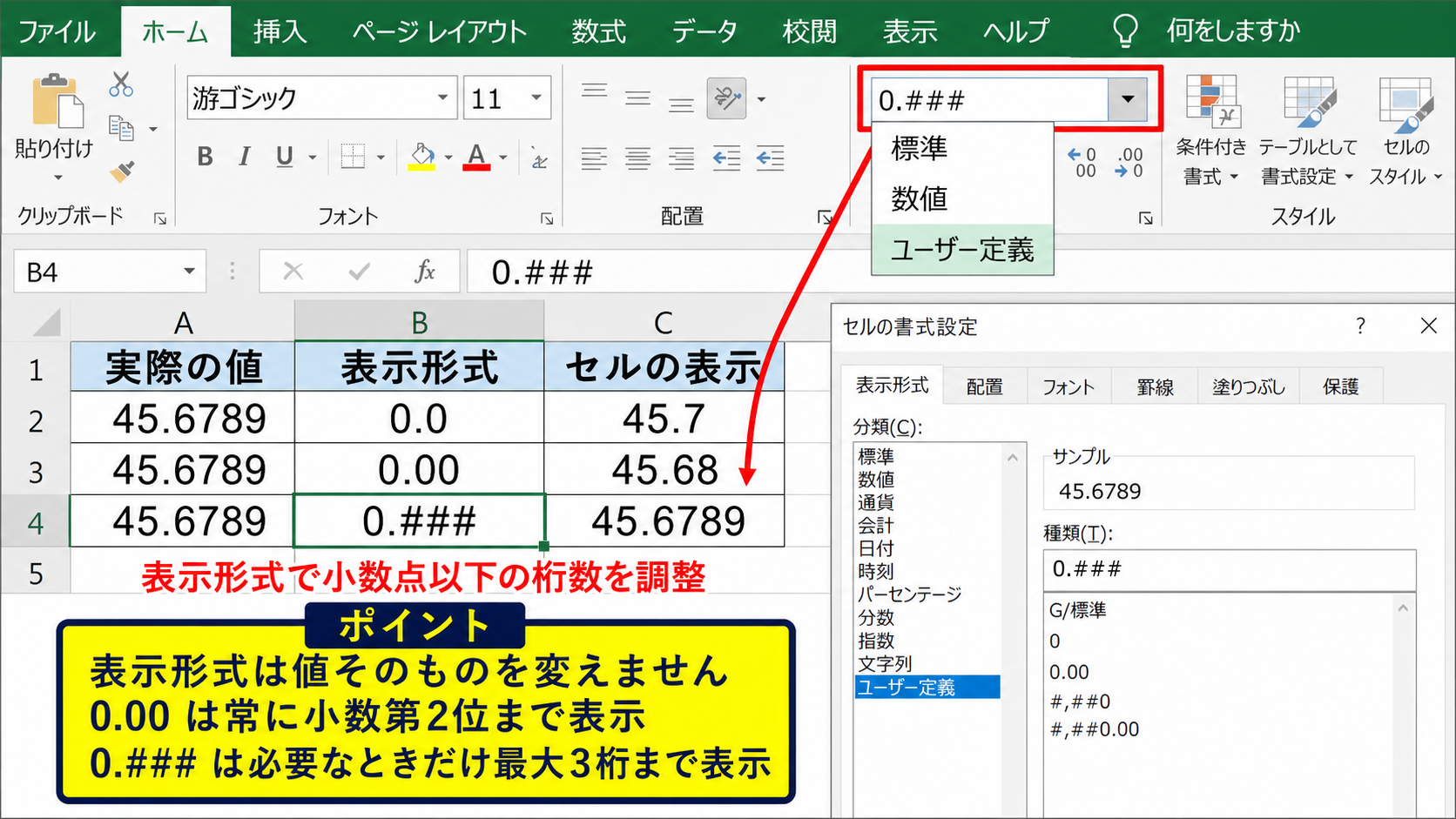Open the Name Box dropdown arrow
The height and width of the screenshot is (819, 1456).
(189, 272)
